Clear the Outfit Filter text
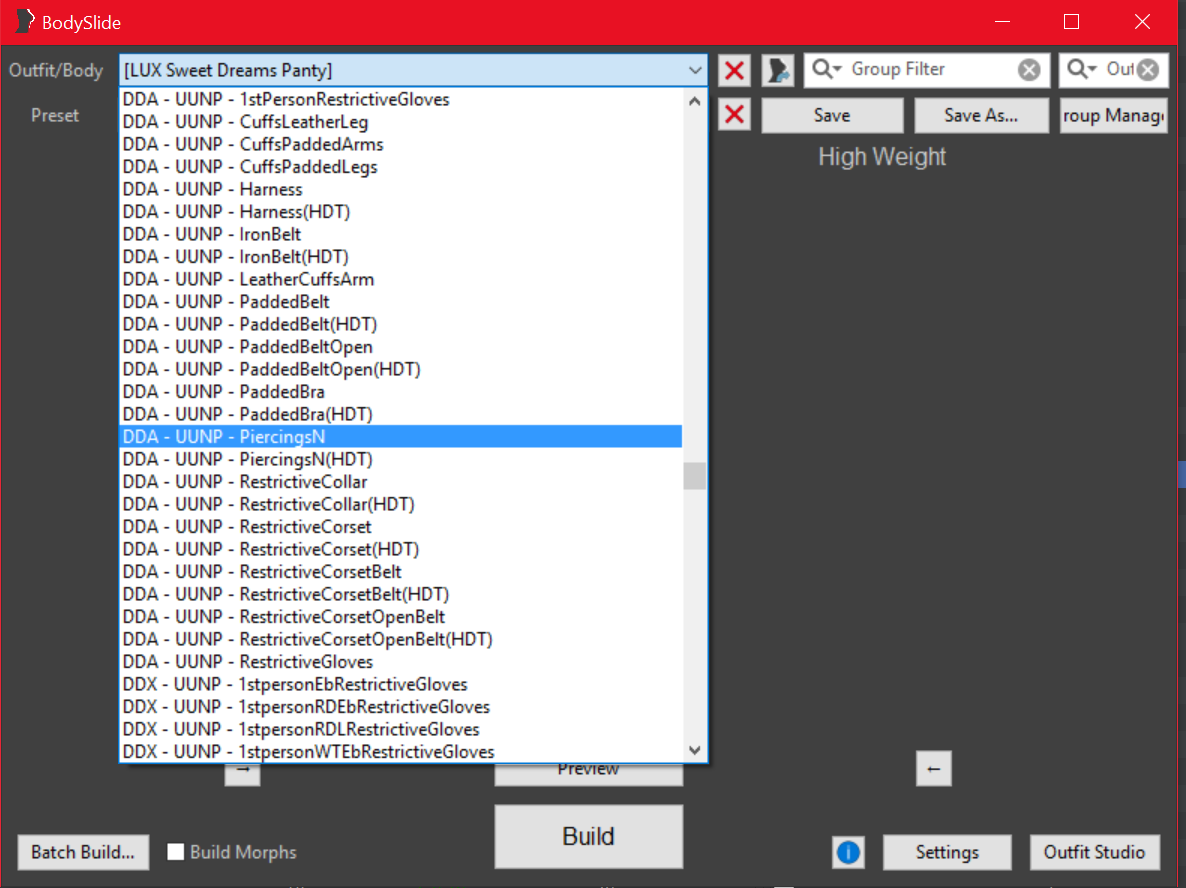This screenshot has height=888, width=1186. tap(1147, 70)
